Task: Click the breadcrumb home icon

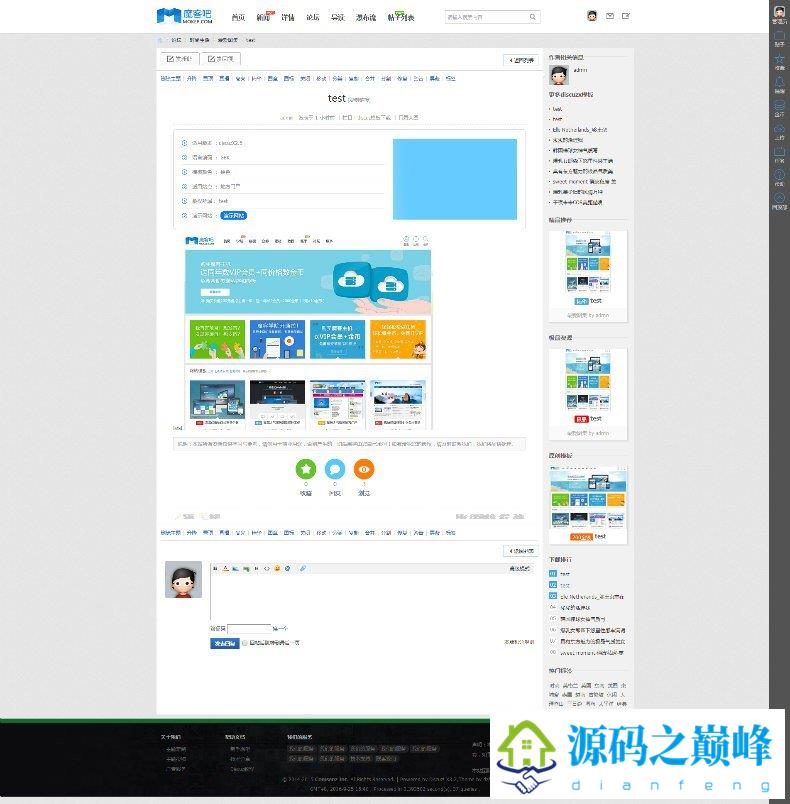Action: pos(160,39)
